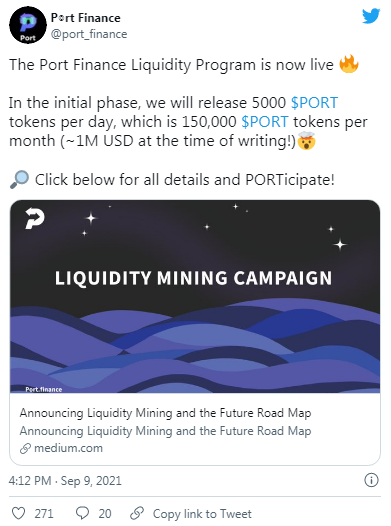
Task: Open the Port Finance display name
Action: pyautogui.click(x=86, y=18)
